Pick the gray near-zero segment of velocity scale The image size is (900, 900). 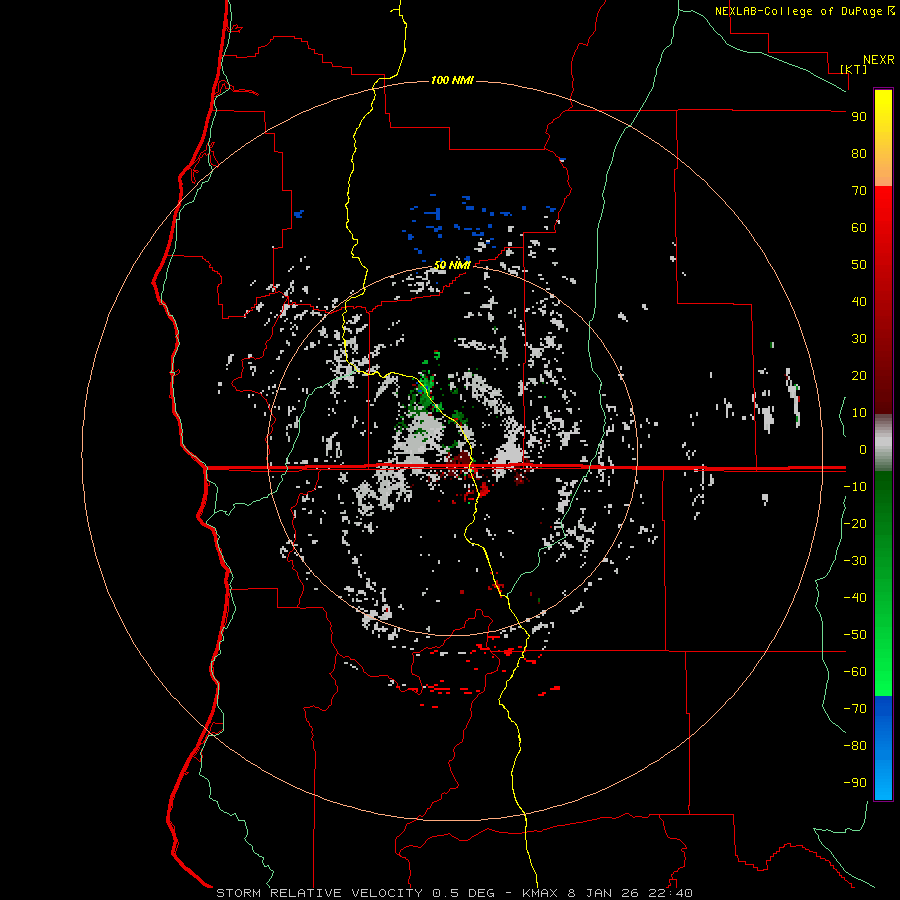click(x=883, y=443)
